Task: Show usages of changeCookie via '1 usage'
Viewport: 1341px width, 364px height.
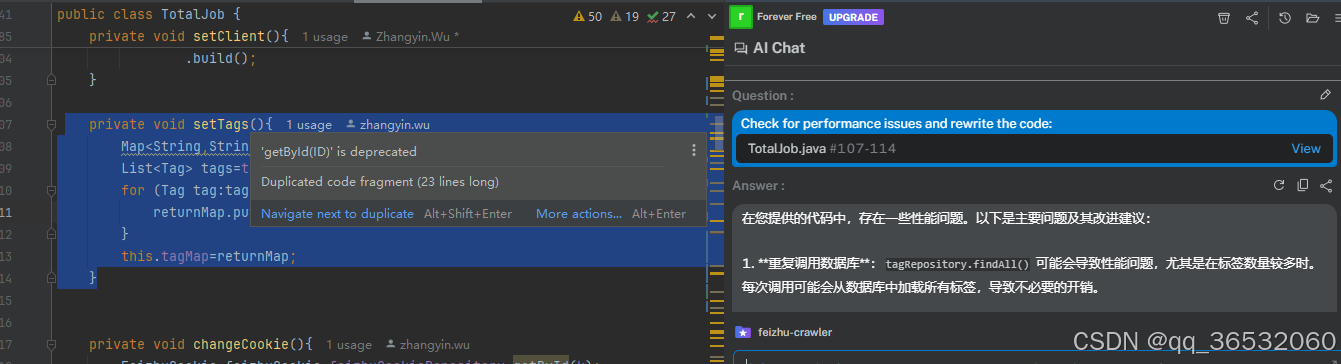Action: click(x=349, y=345)
